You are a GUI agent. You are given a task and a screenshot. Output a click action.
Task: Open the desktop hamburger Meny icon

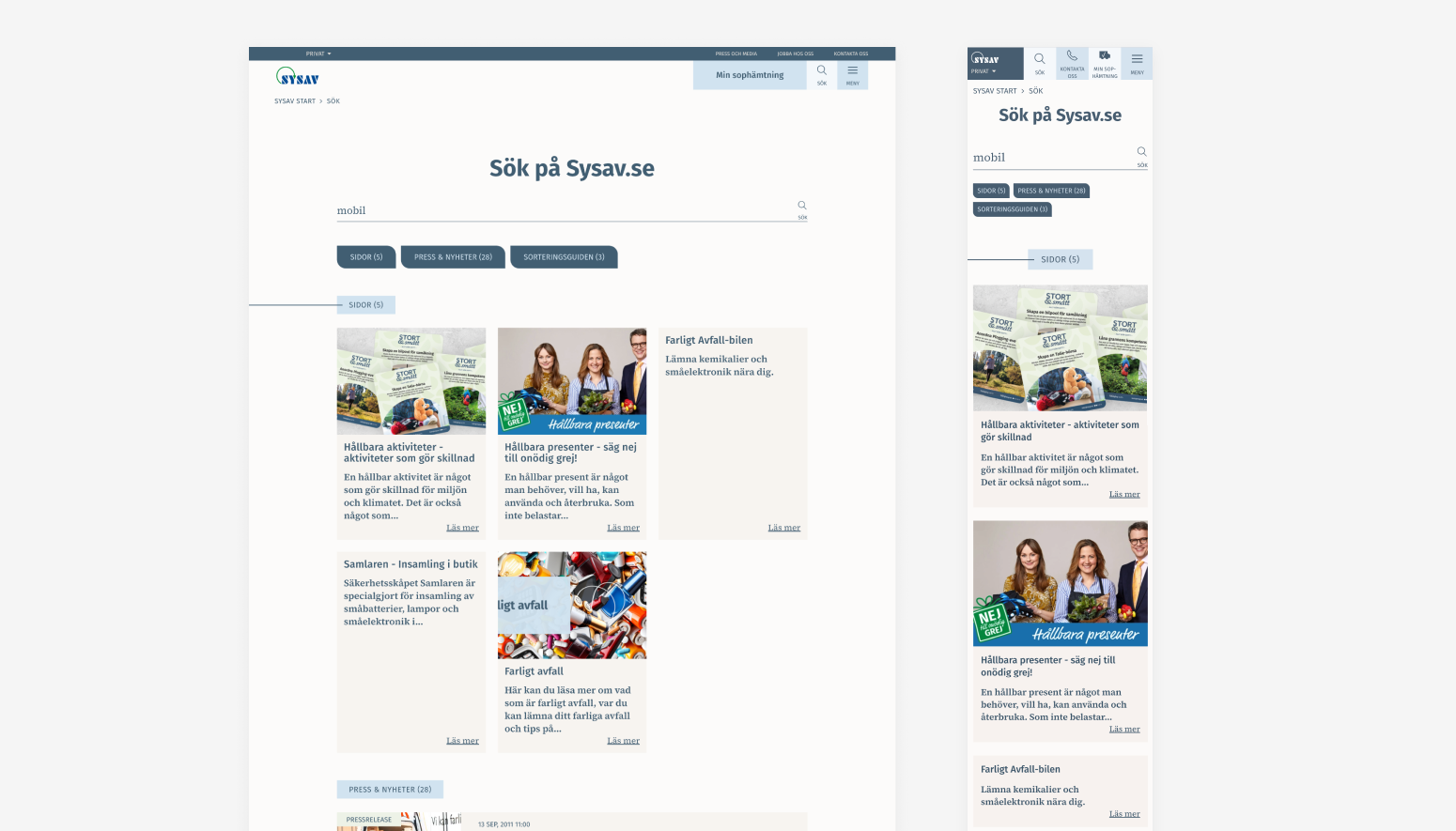click(x=852, y=73)
